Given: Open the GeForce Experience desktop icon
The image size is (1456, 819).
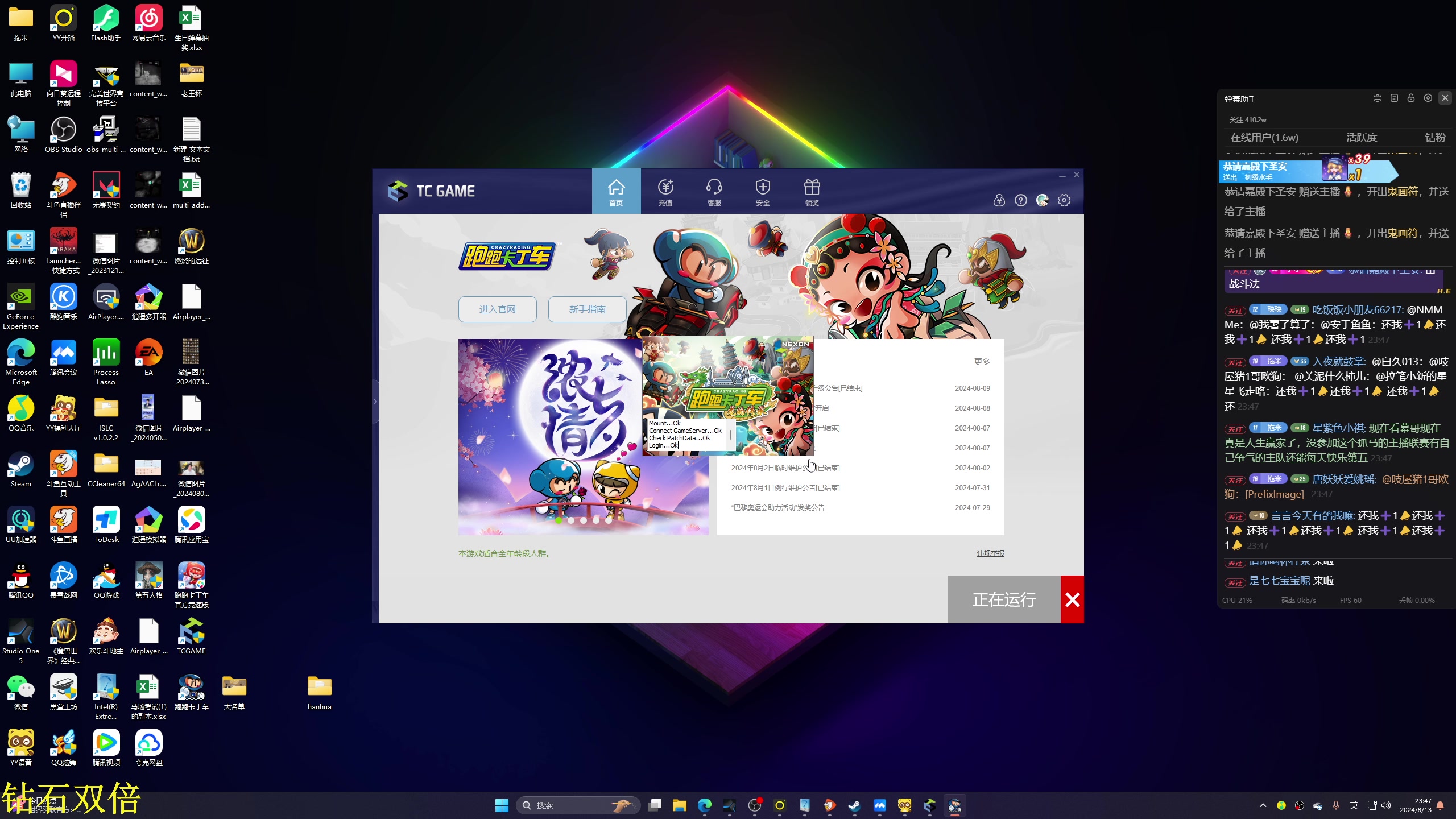Looking at the screenshot, I should pyautogui.click(x=21, y=306).
